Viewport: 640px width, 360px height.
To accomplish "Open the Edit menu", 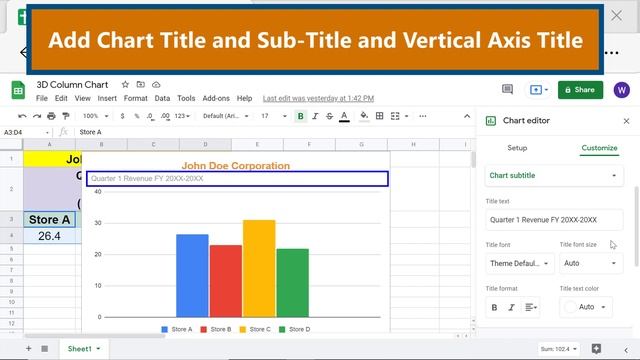I will coord(61,98).
